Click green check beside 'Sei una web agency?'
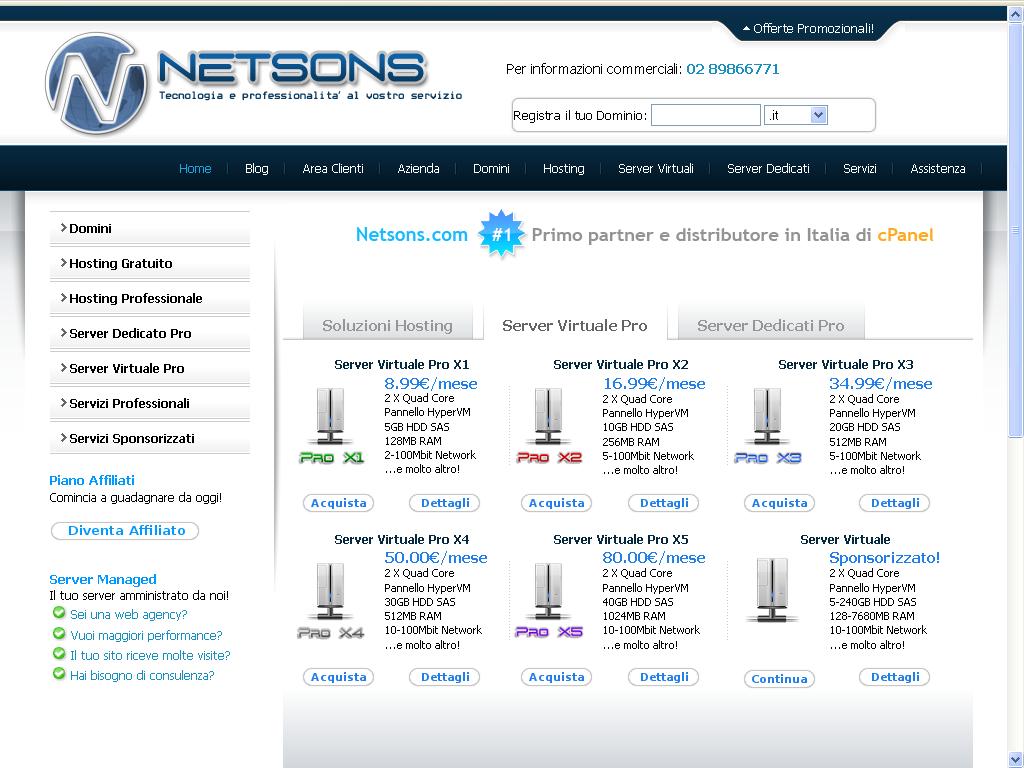Image resolution: width=1024 pixels, height=768 pixels. click(59, 613)
